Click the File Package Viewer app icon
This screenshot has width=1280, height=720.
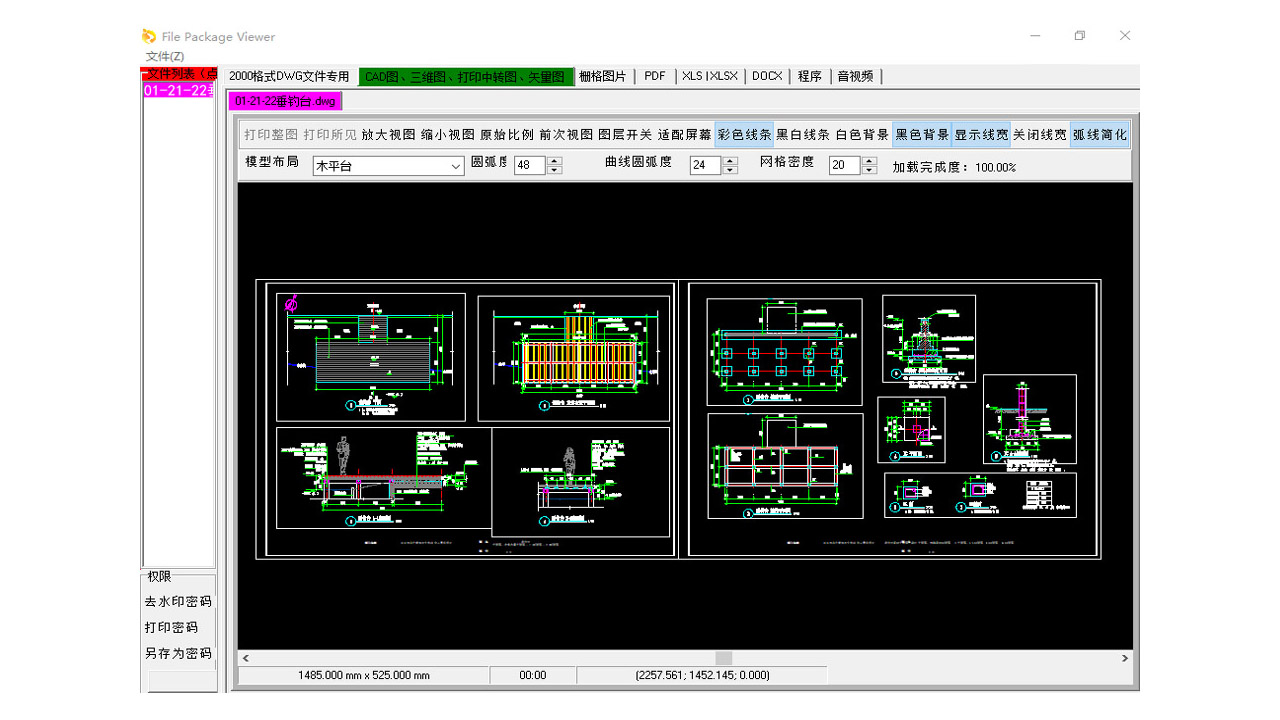pyautogui.click(x=149, y=37)
